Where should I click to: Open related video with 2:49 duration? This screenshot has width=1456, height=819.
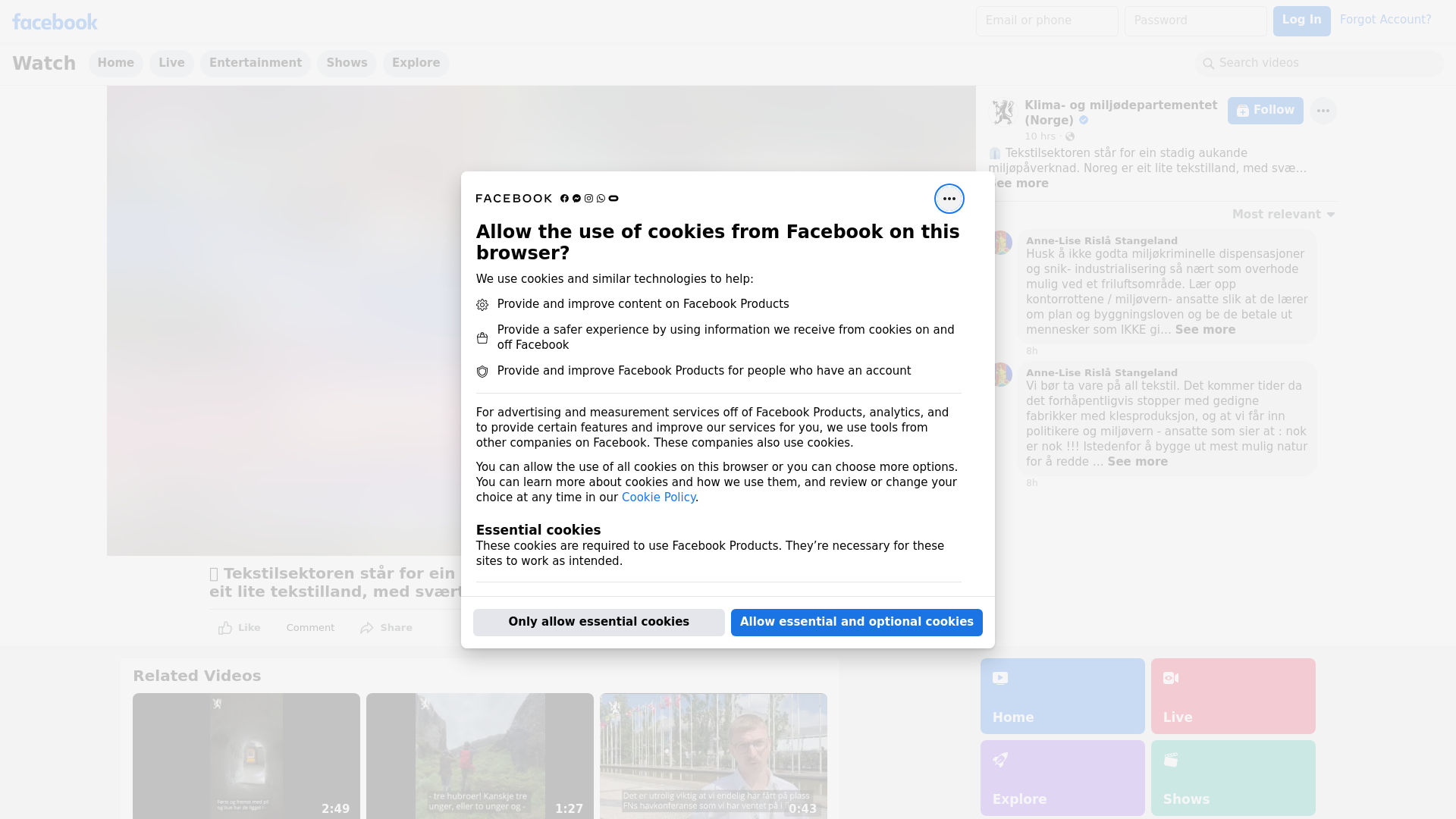point(246,756)
